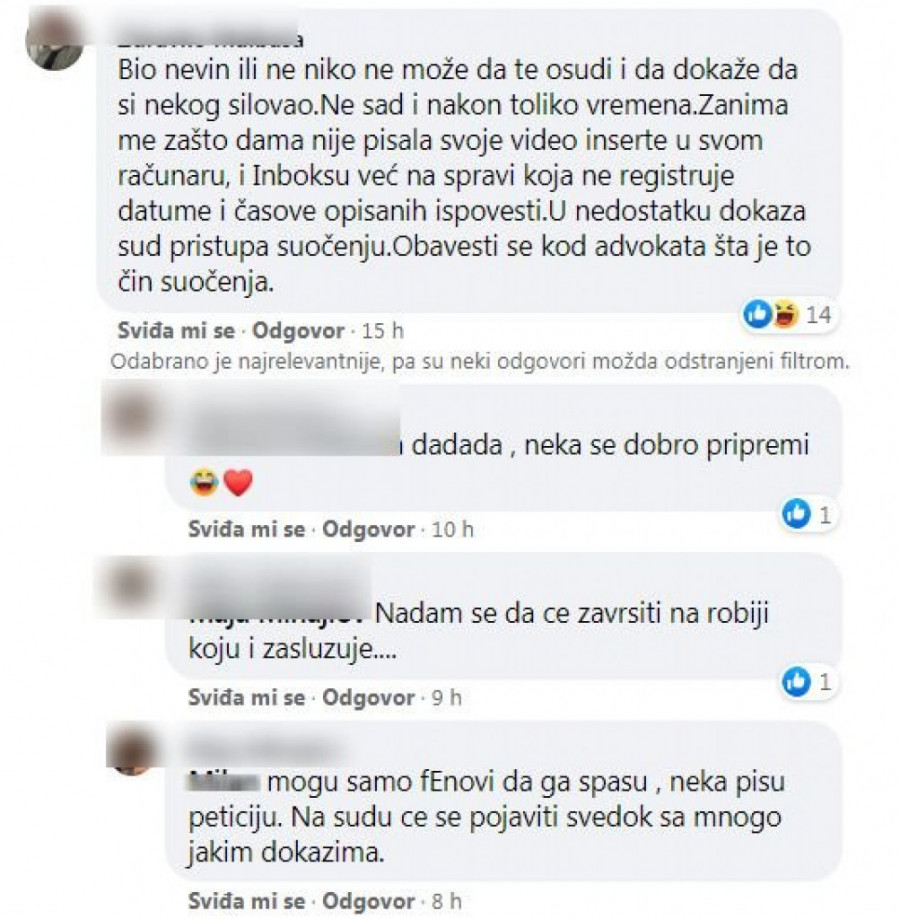Click 'Sviđa mi se' under 'dadada' reply
Image resolution: width=900 pixels, height=919 pixels.
247,530
